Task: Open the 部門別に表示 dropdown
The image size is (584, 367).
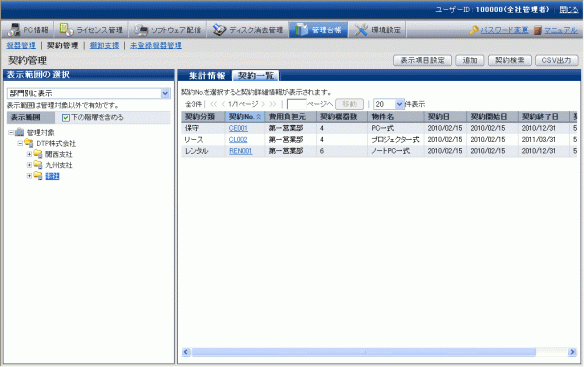Action: [89, 94]
